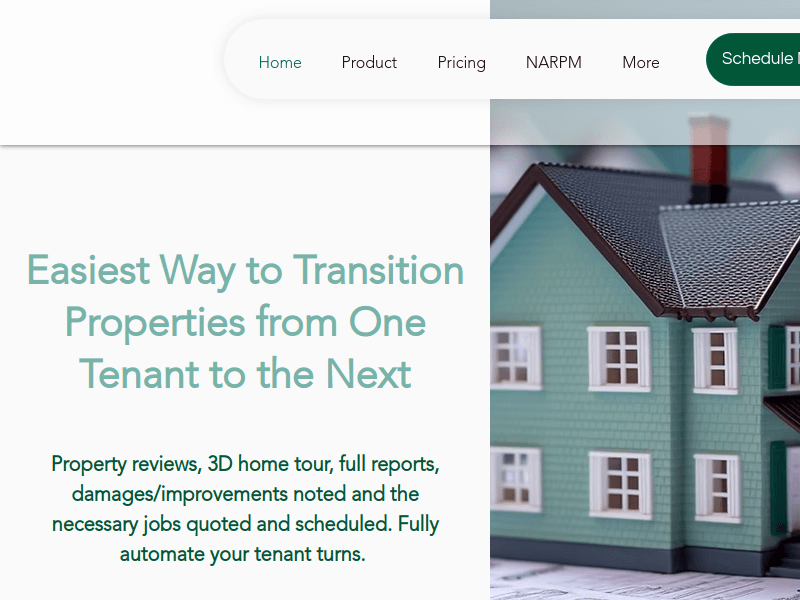The height and width of the screenshot is (600, 800).
Task: Click the green Schedule button
Action: [753, 59]
